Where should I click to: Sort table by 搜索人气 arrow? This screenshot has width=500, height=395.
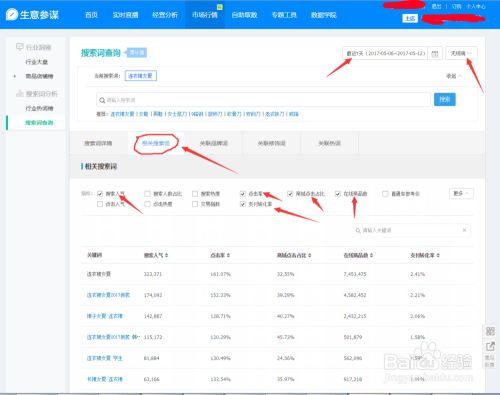(x=166, y=255)
